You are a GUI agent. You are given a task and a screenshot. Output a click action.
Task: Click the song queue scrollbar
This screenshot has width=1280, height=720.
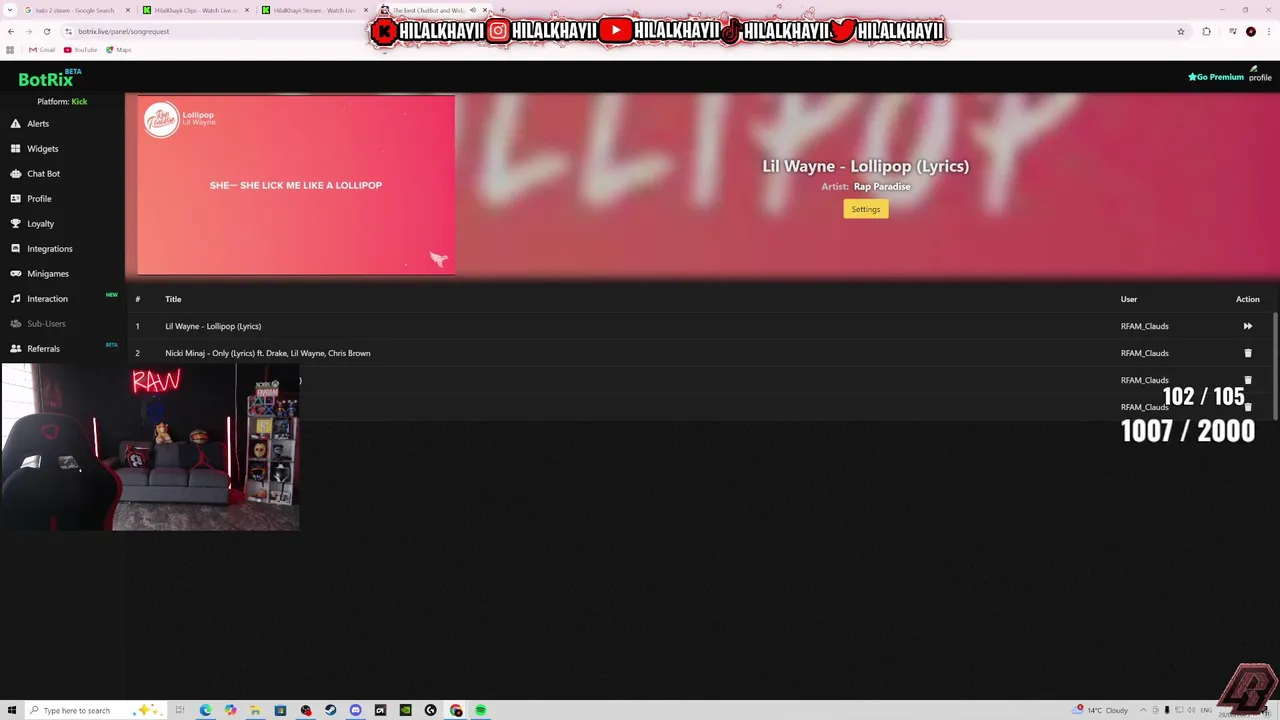[1275, 366]
